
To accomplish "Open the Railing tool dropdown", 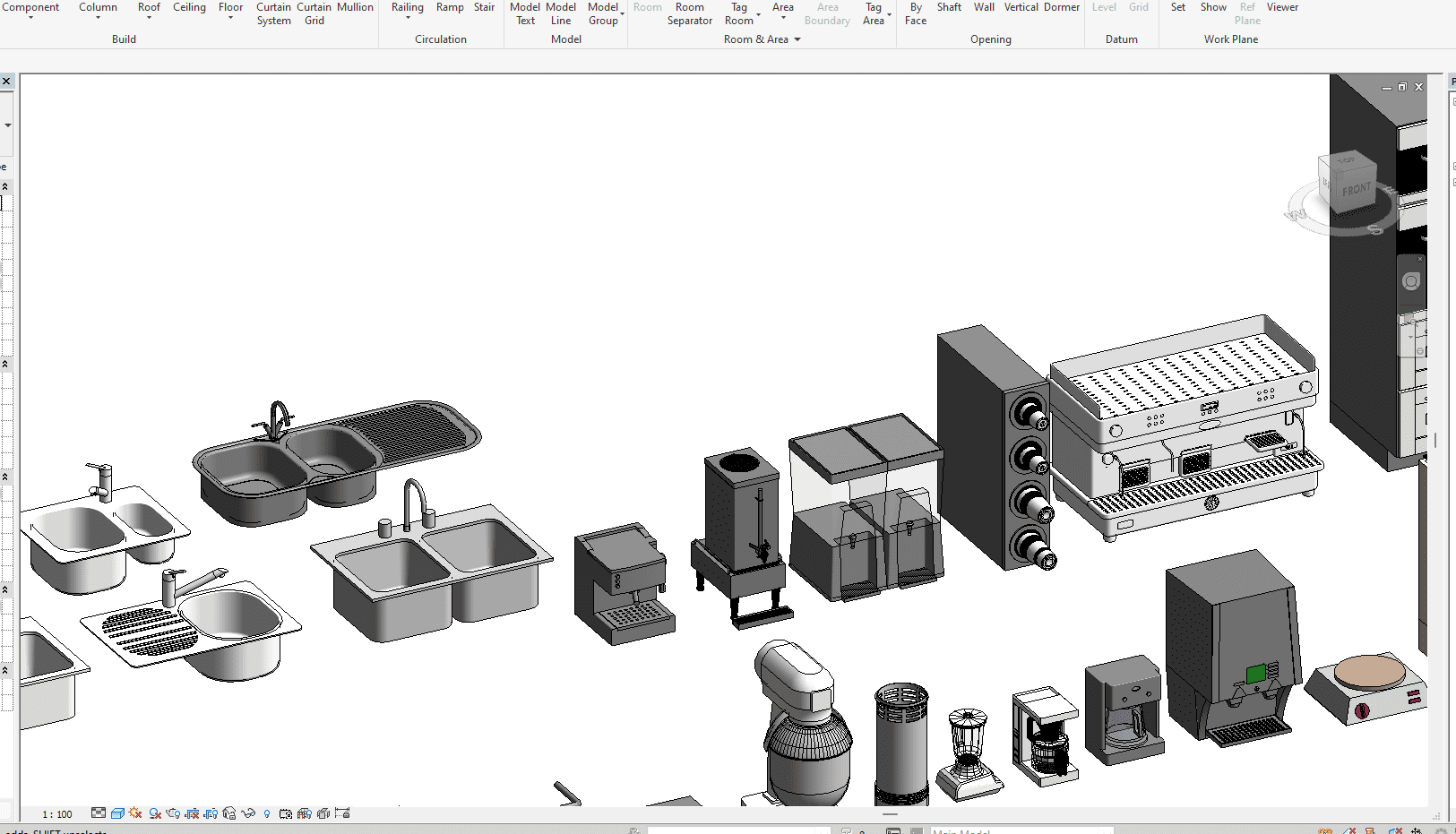I will tap(407, 17).
